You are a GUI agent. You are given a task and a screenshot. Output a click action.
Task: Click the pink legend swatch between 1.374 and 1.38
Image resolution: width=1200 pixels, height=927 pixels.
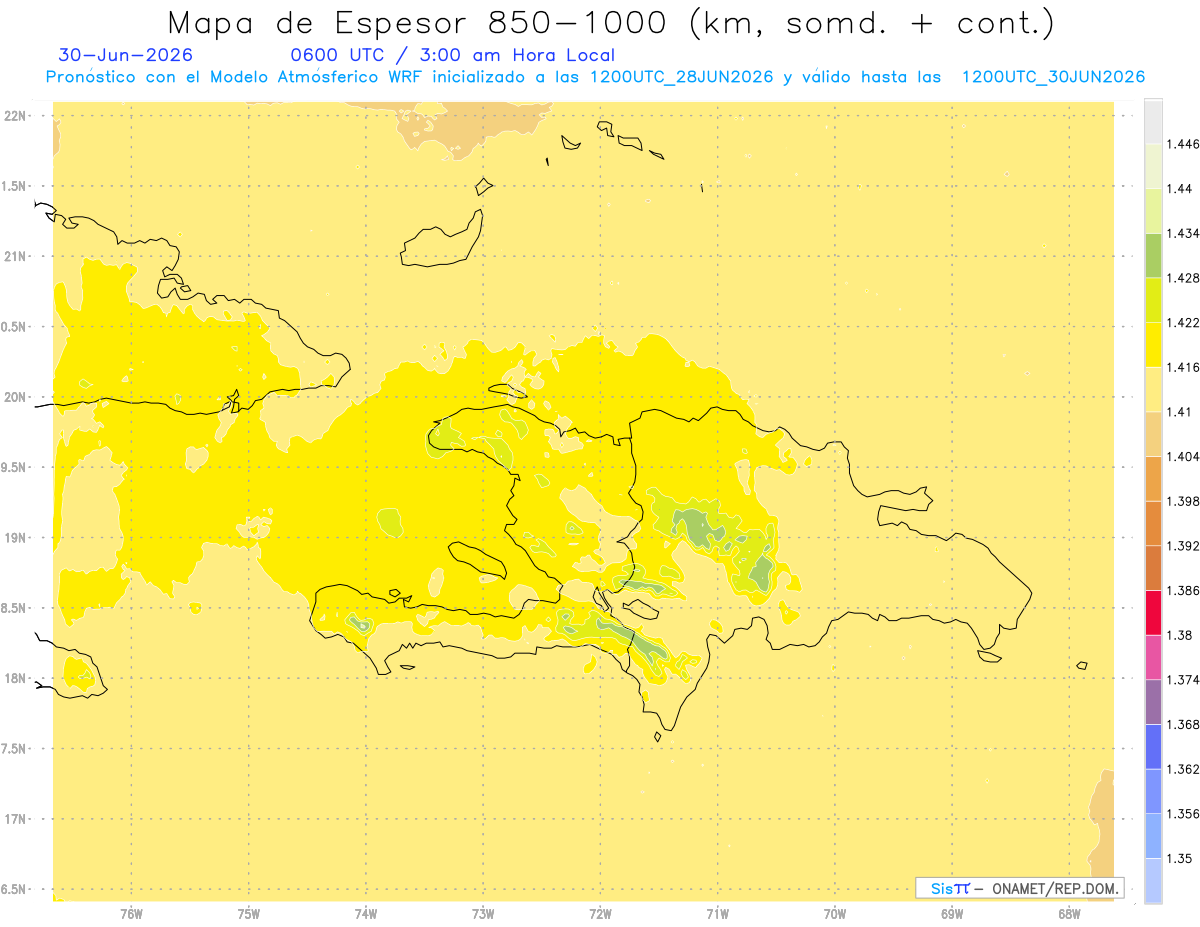(x=1153, y=658)
